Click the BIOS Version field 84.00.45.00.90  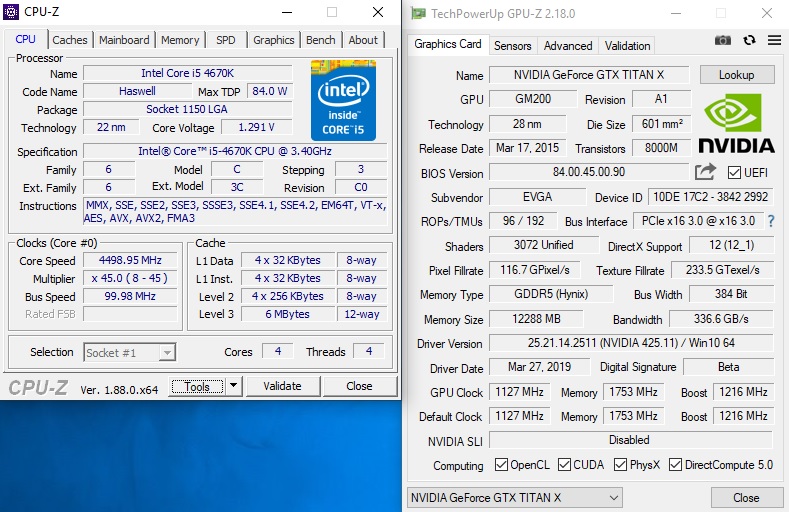pyautogui.click(x=589, y=172)
